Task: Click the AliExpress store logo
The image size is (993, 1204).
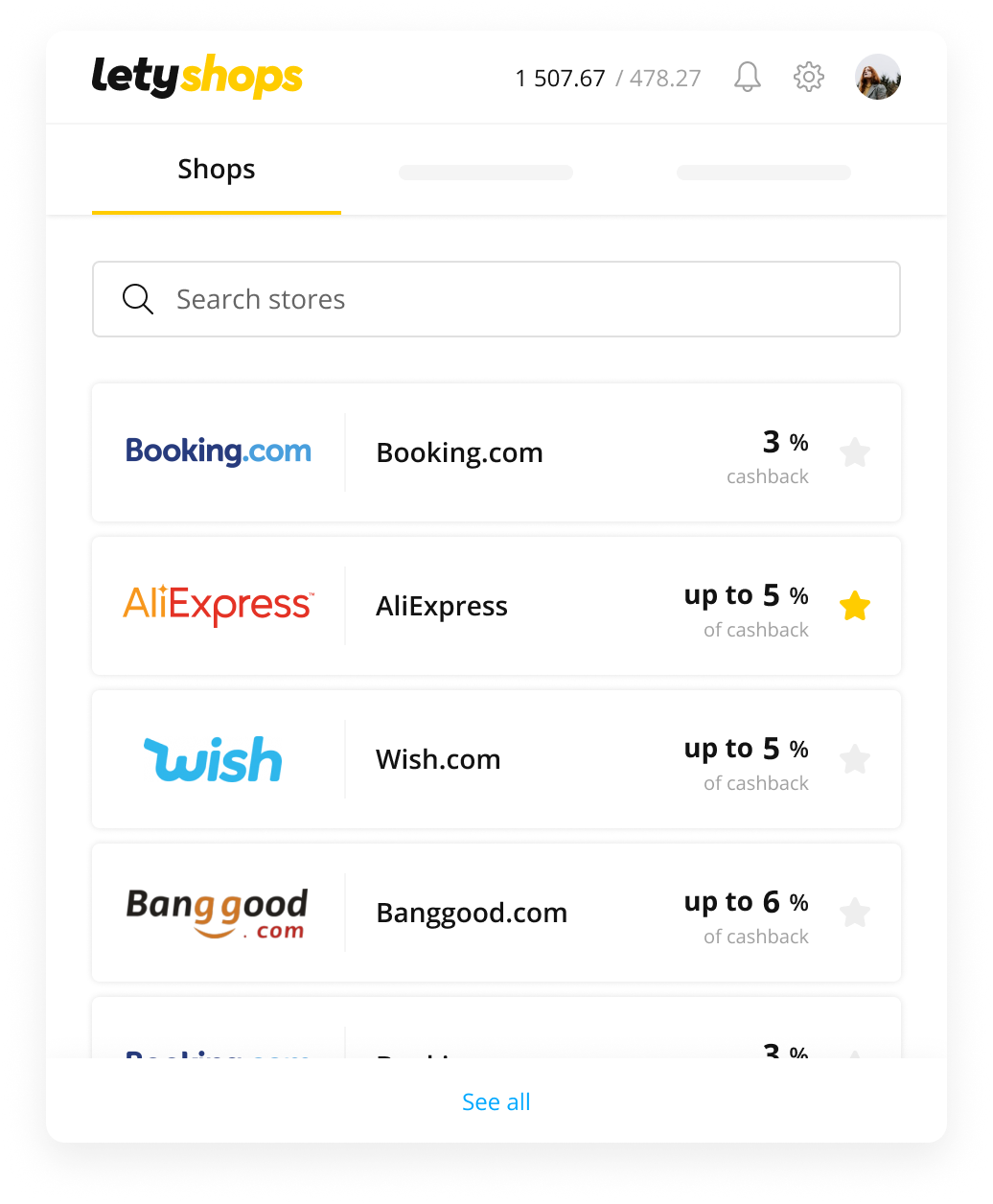Action: pyautogui.click(x=219, y=605)
